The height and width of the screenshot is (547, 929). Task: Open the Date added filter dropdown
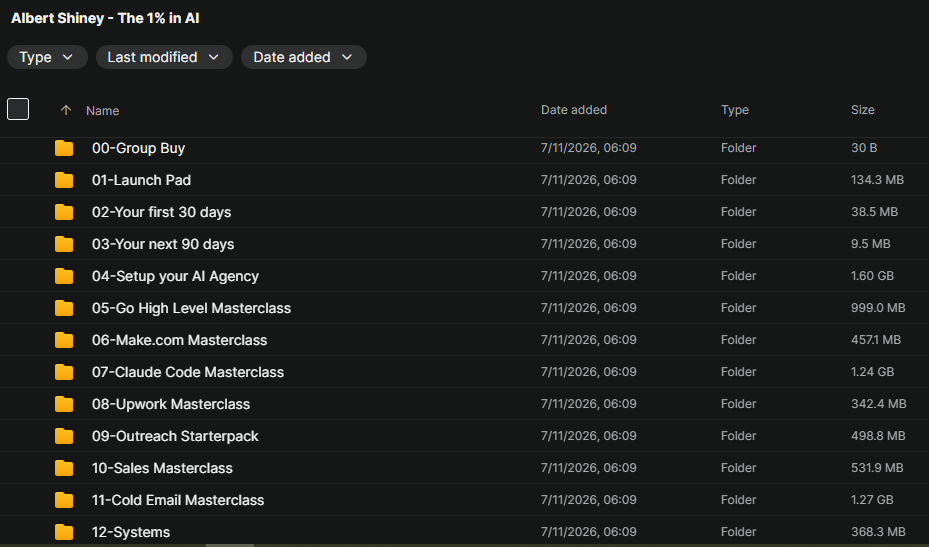303,57
